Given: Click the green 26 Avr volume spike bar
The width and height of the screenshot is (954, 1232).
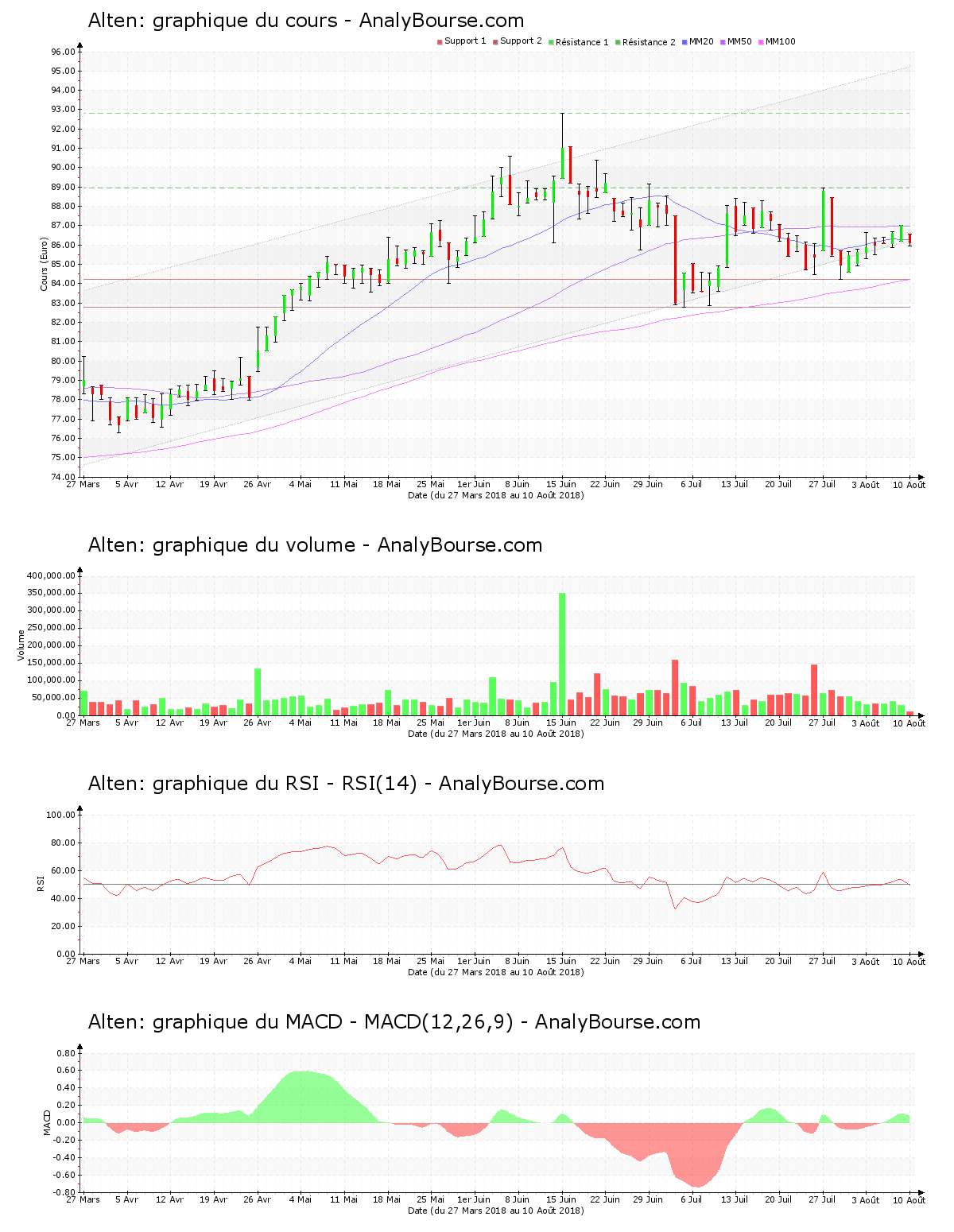Looking at the screenshot, I should 258,692.
